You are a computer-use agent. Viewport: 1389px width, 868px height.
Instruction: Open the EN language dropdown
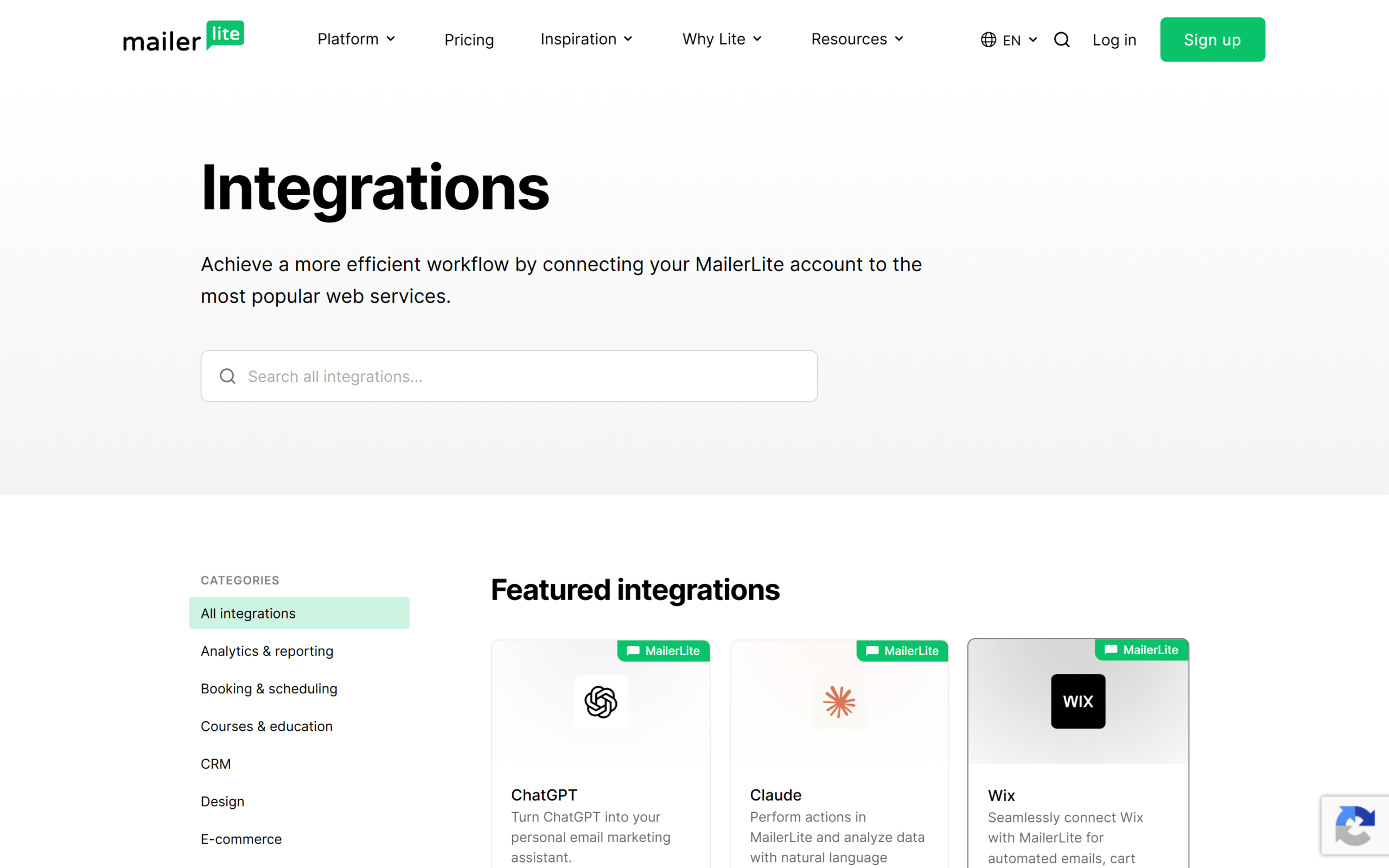pyautogui.click(x=1009, y=40)
